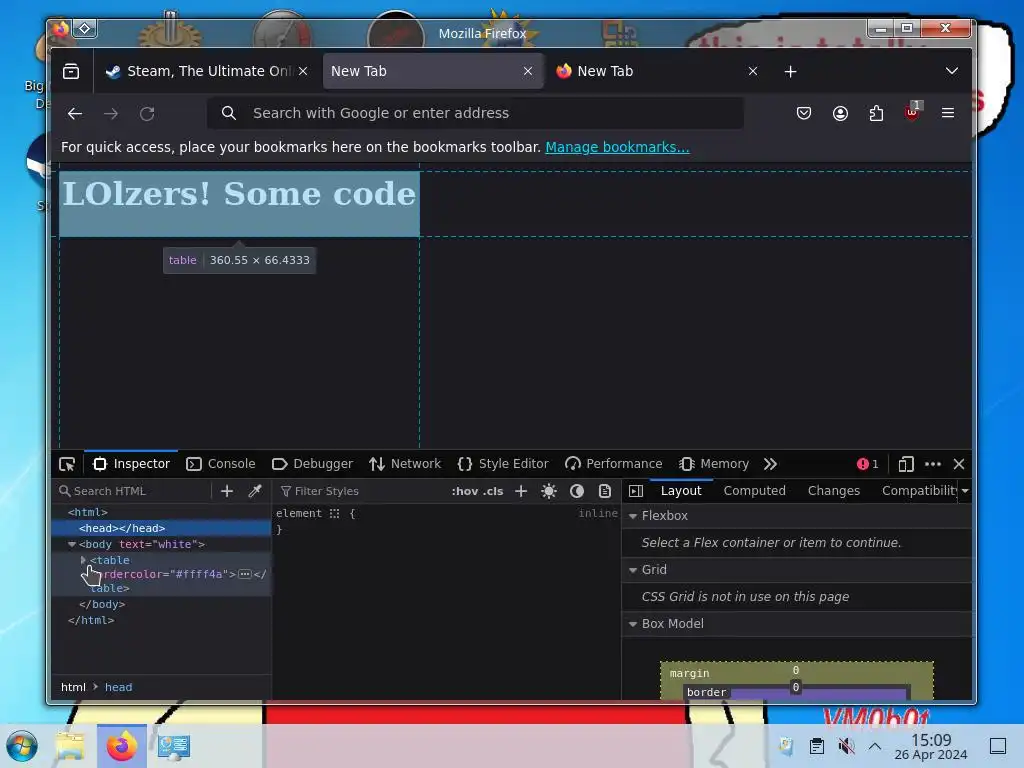The height and width of the screenshot is (768, 1024).
Task: Open the Firefox application menu
Action: [x=948, y=113]
